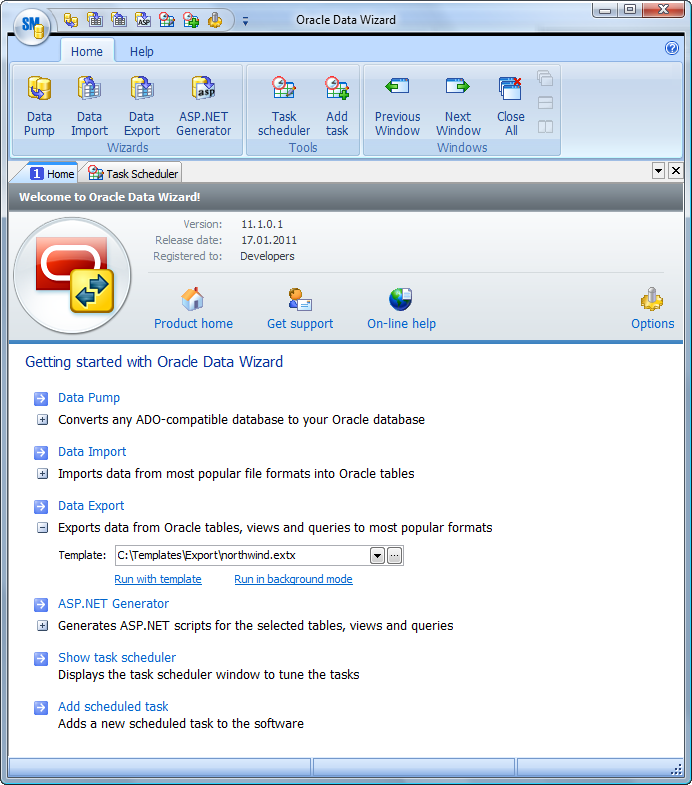692x785 pixels.
Task: Launch Data Import wizard from the ribbon
Action: [x=89, y=106]
